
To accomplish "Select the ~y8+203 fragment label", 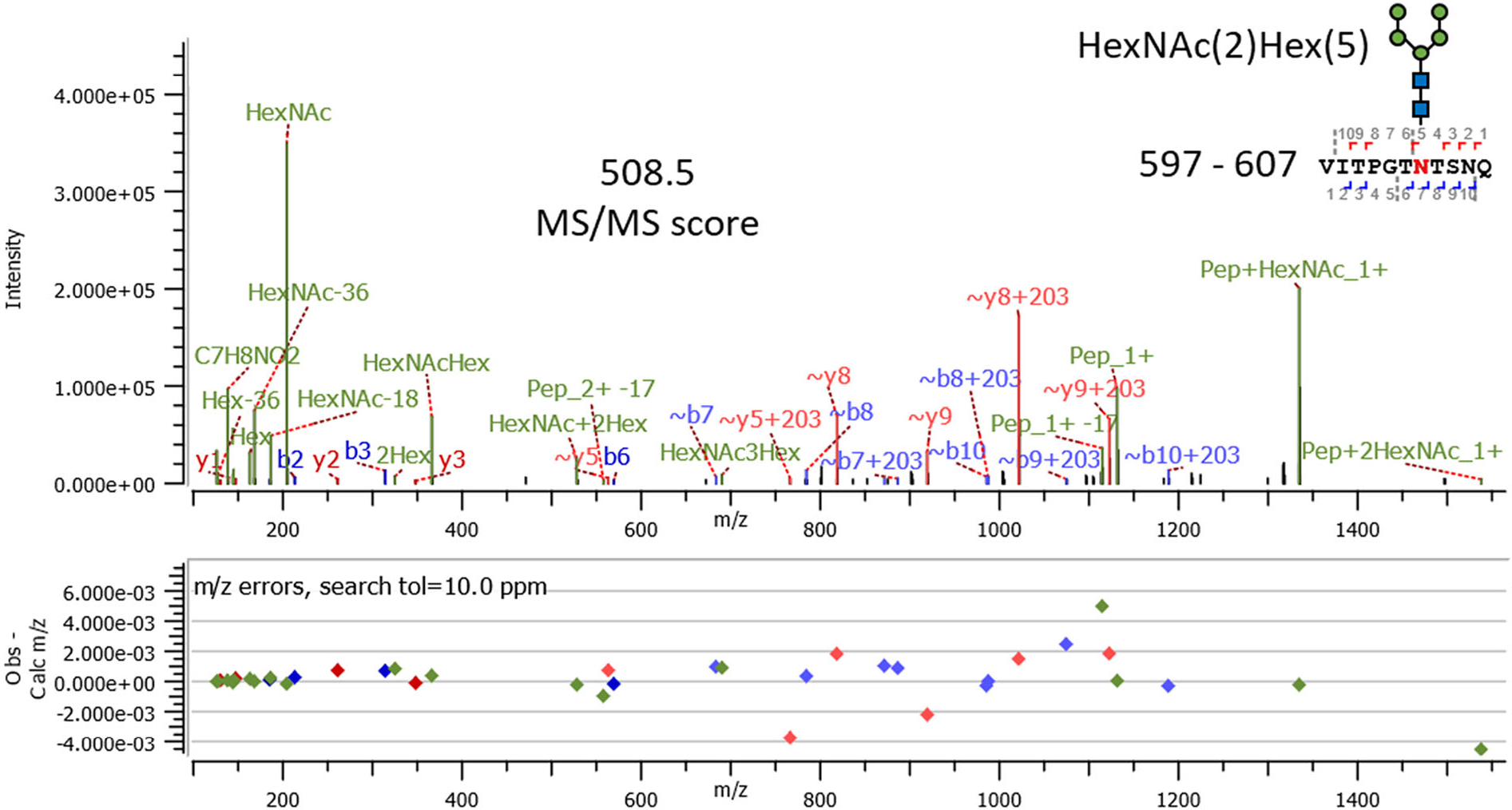I will [x=1017, y=297].
